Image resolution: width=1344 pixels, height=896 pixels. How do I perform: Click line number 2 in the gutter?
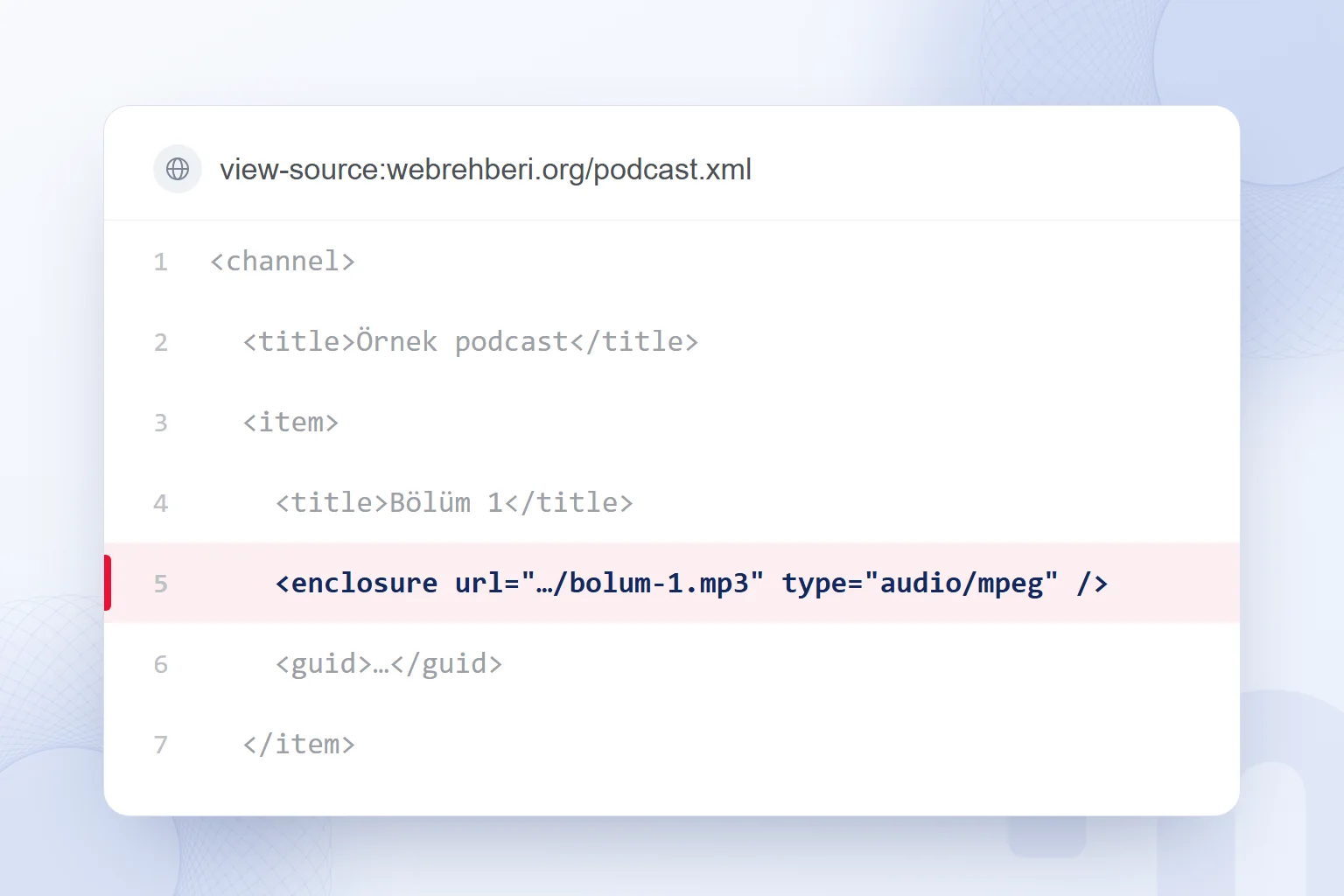pyautogui.click(x=161, y=343)
